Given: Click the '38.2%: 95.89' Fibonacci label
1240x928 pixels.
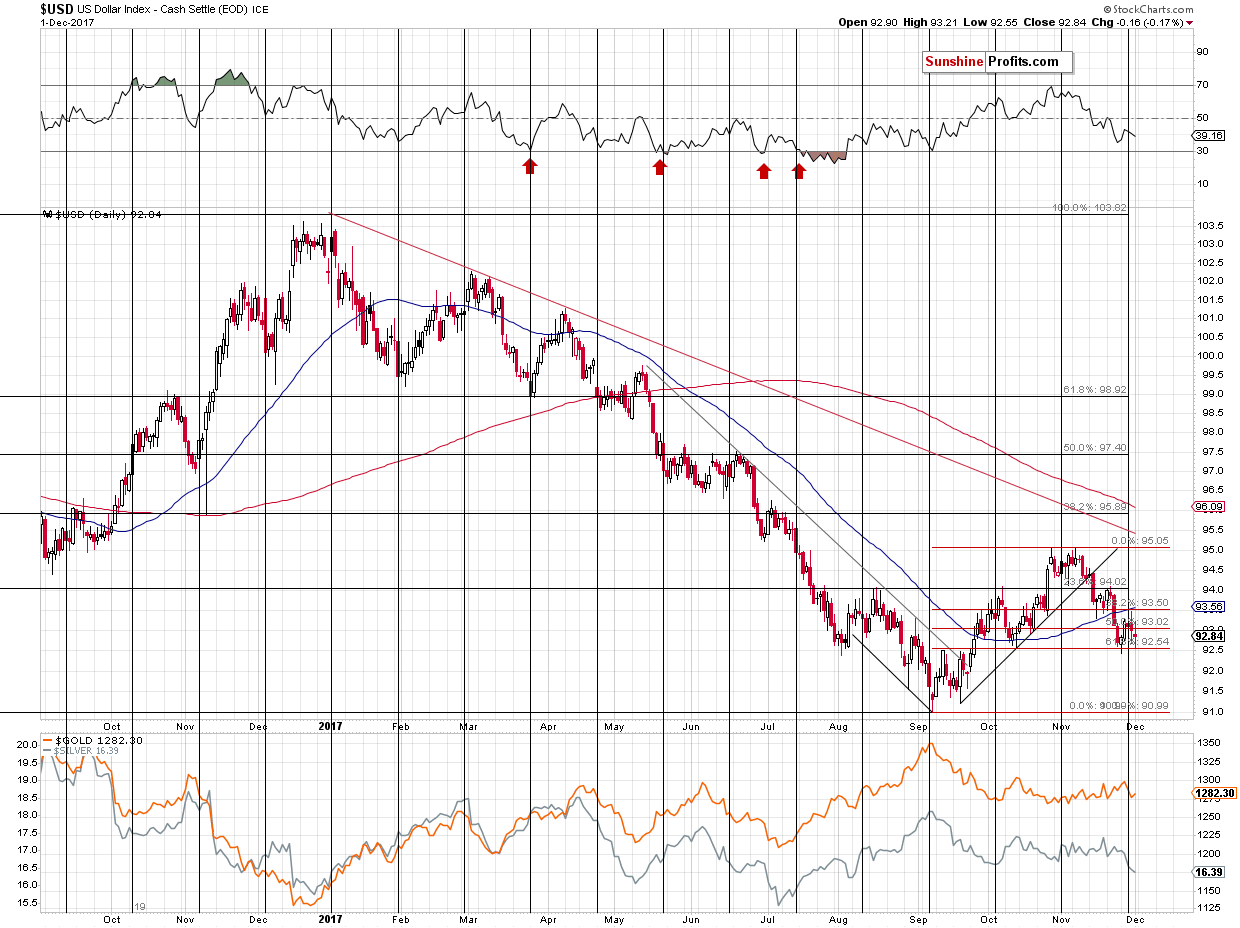Looking at the screenshot, I should (x=1094, y=507).
